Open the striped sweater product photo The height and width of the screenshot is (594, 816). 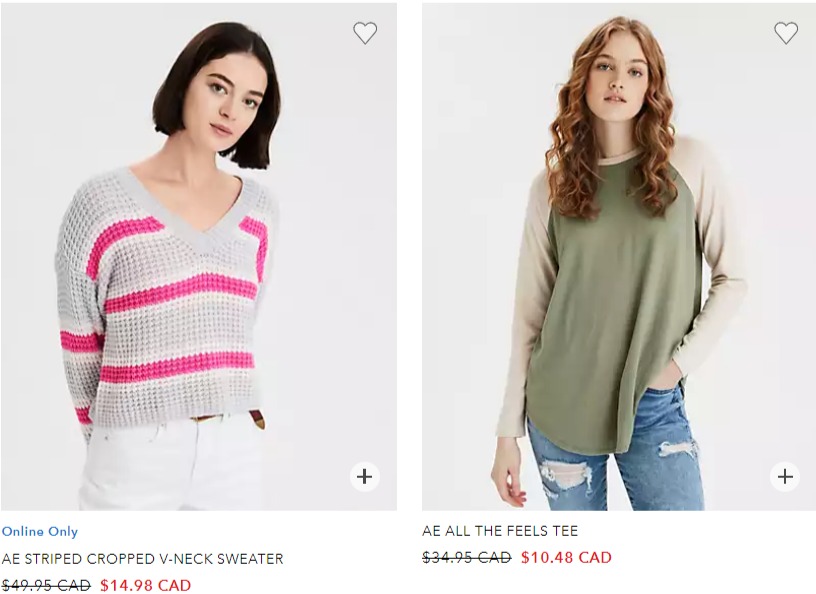coord(199,257)
